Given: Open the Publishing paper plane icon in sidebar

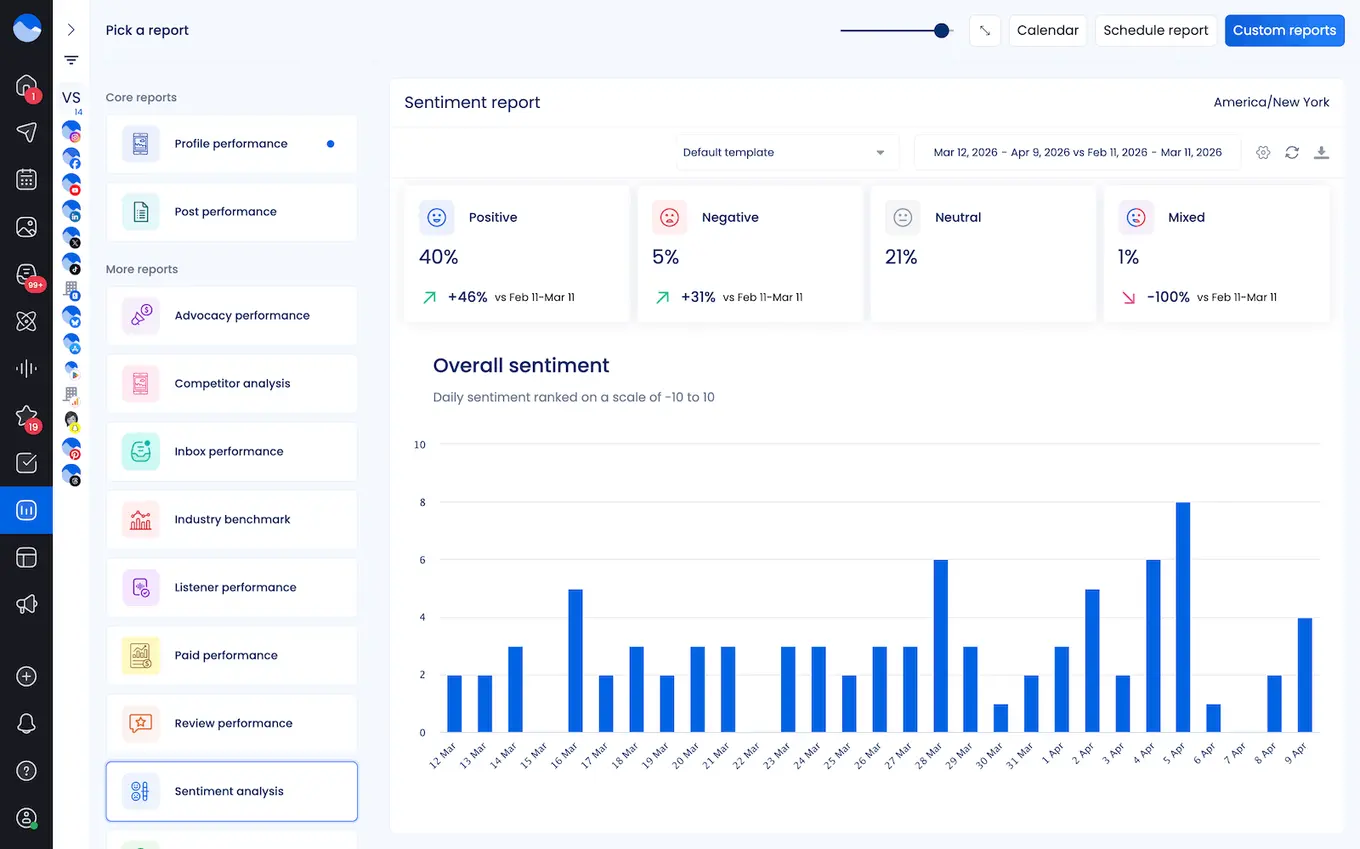Looking at the screenshot, I should point(26,132).
